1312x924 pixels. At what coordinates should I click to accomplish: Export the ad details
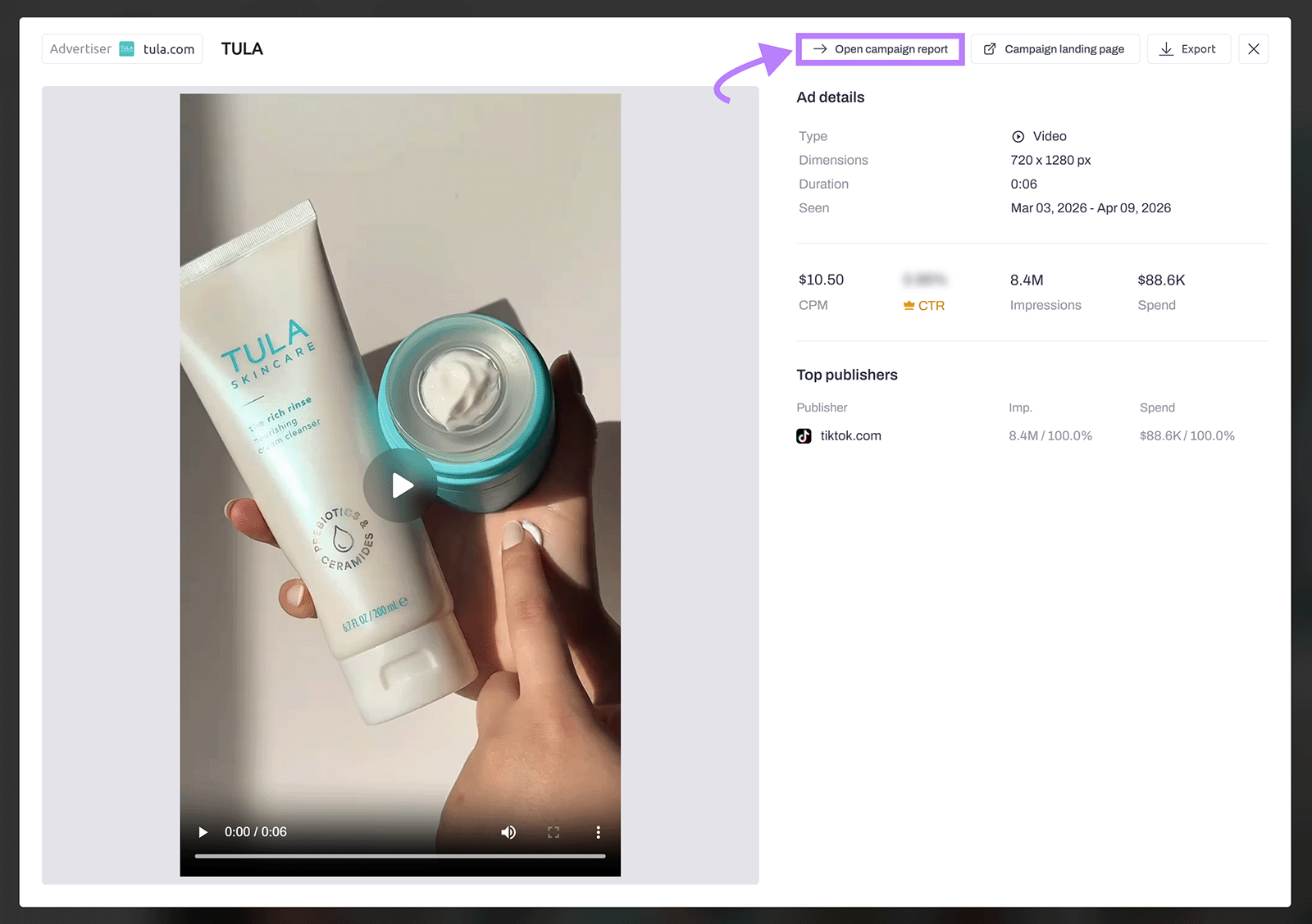[1188, 49]
